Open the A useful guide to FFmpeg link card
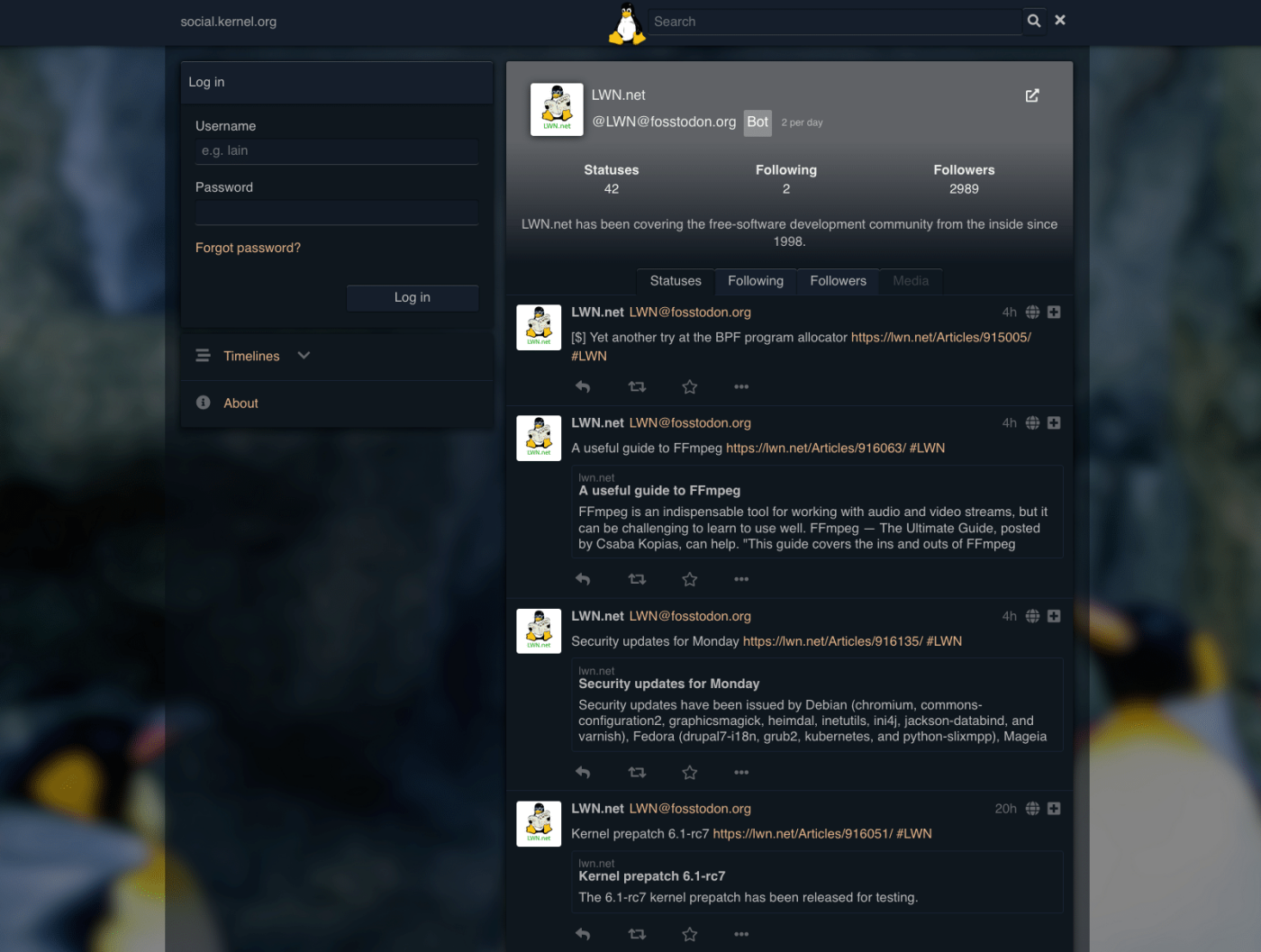Image resolution: width=1261 pixels, height=952 pixels. tap(818, 512)
